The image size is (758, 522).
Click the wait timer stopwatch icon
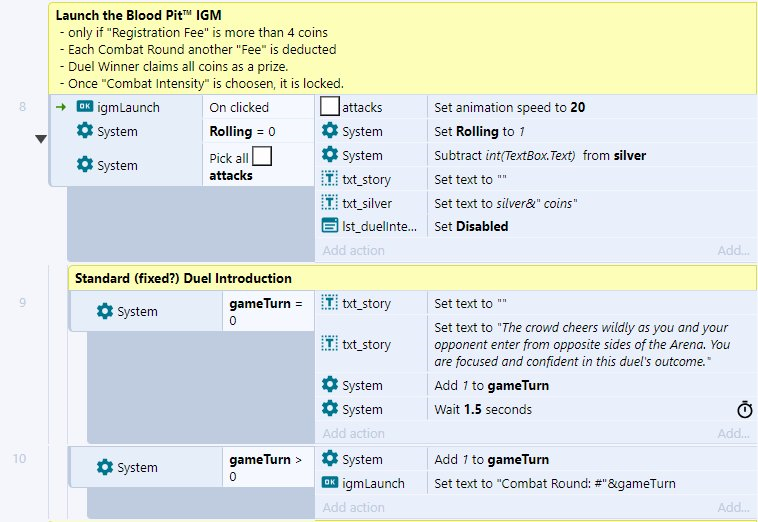(744, 409)
